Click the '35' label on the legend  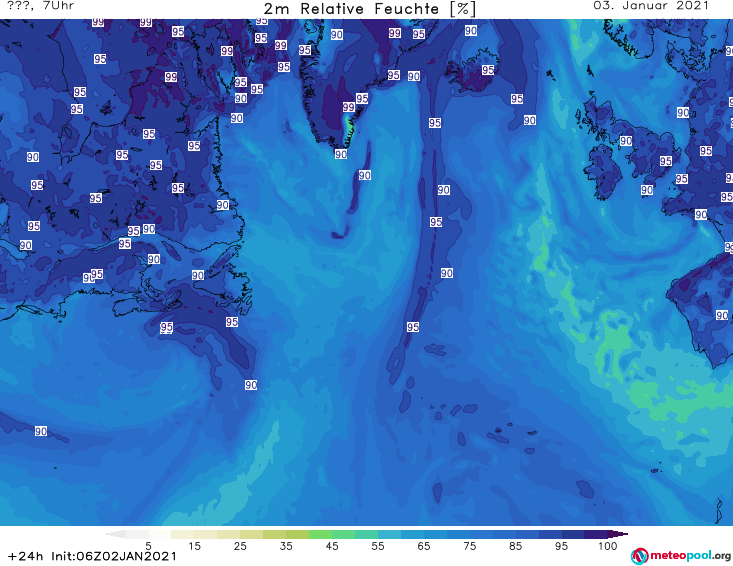286,546
